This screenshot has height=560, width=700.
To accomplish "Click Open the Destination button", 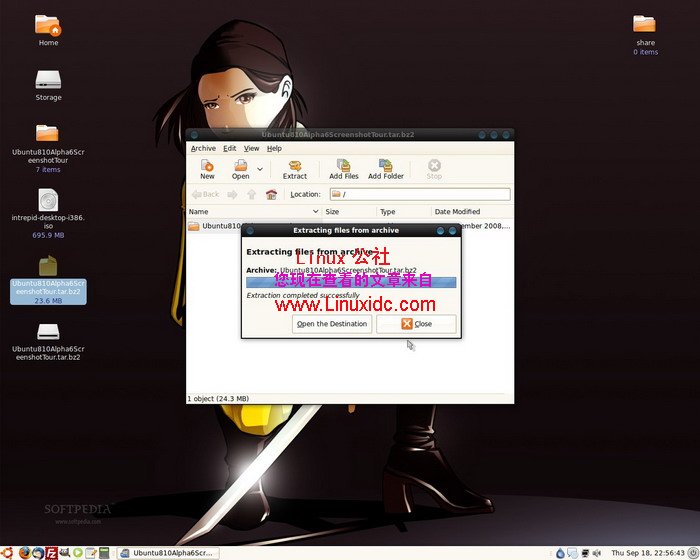I will coord(332,324).
